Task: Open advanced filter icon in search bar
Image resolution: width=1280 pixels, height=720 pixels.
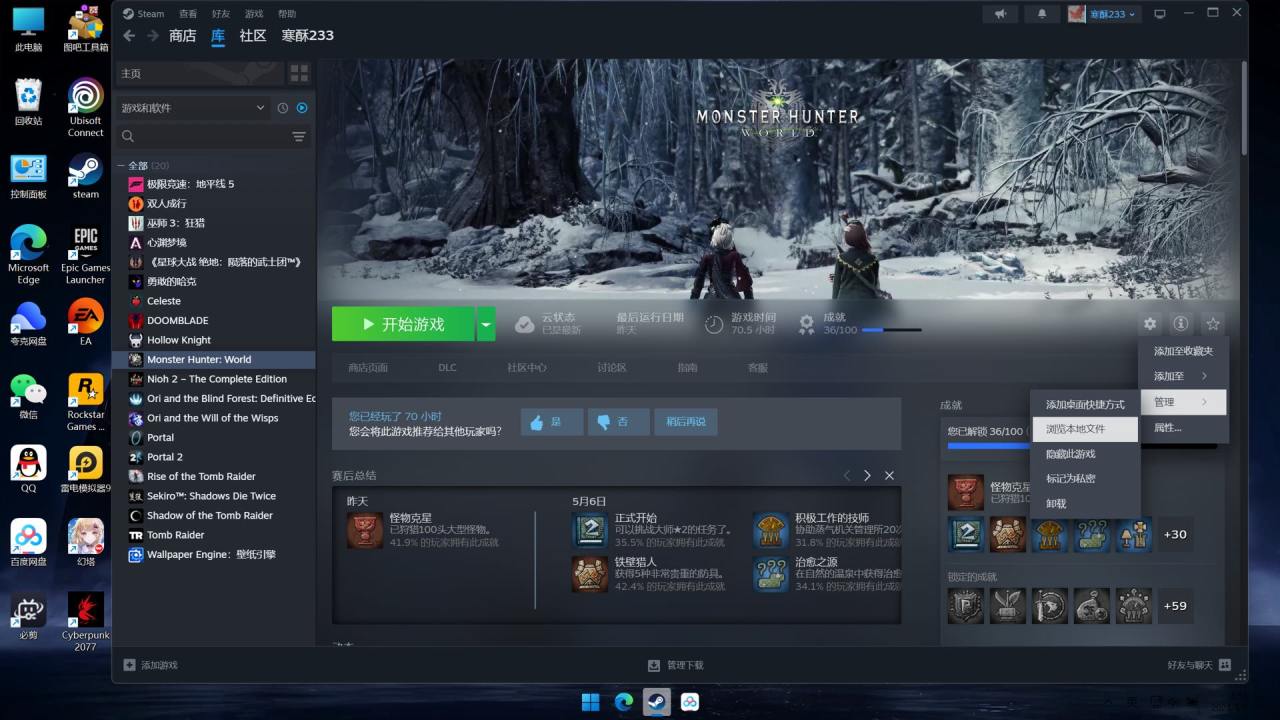Action: [298, 136]
